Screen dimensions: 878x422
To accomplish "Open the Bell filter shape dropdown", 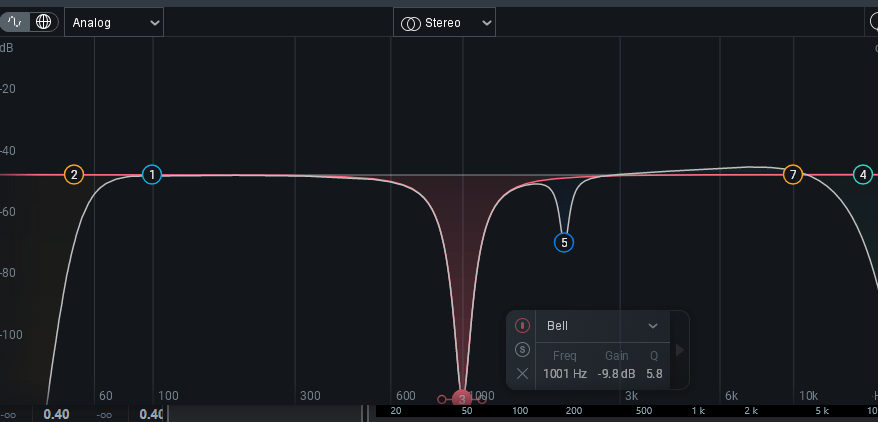I will point(602,326).
